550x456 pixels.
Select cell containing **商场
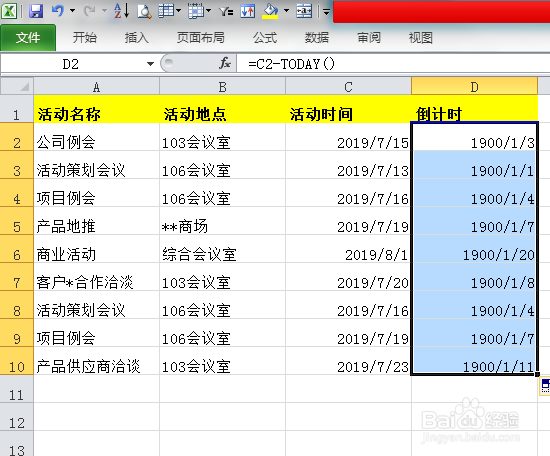coord(222,221)
